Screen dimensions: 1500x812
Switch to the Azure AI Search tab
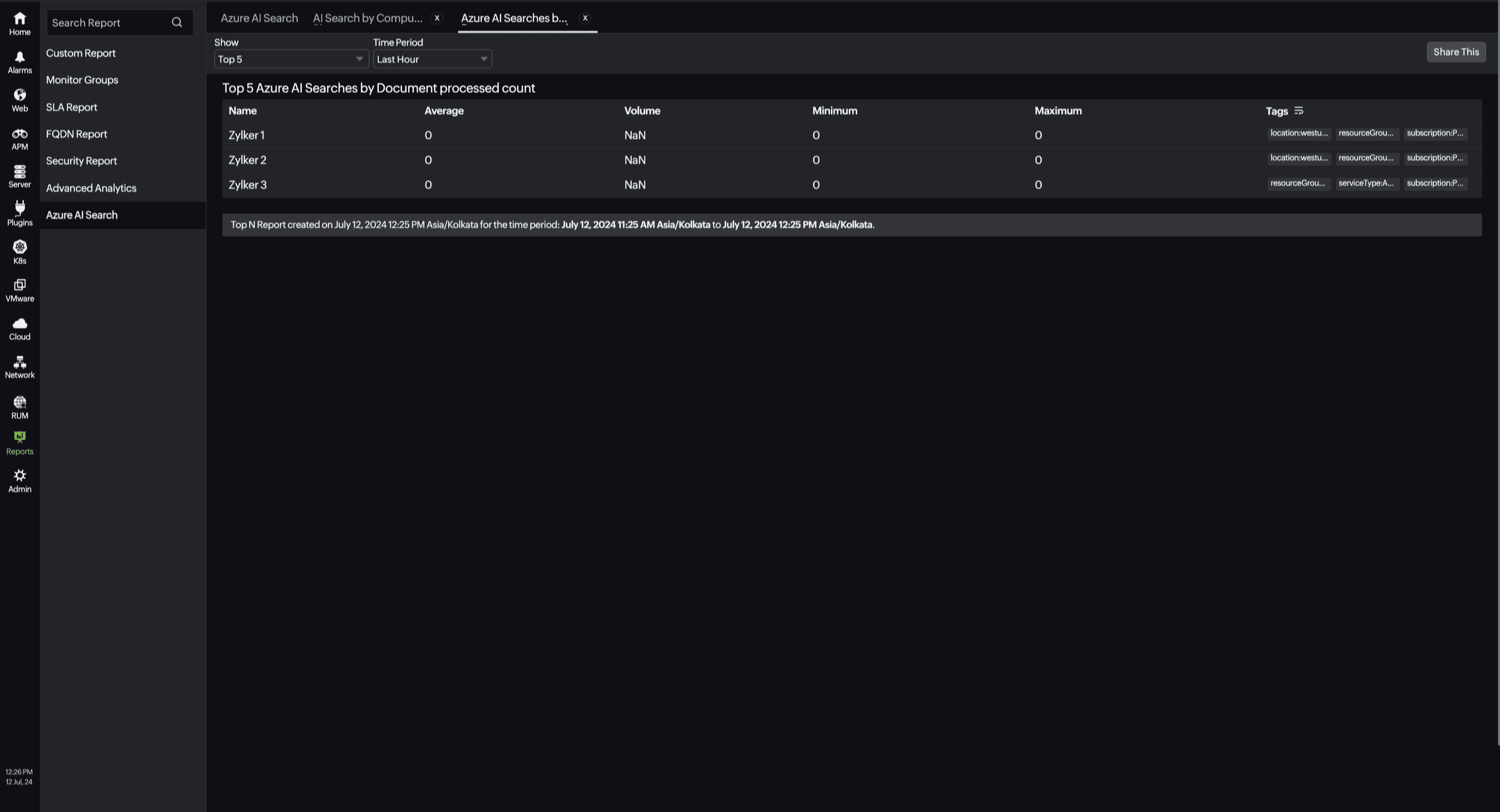[259, 17]
